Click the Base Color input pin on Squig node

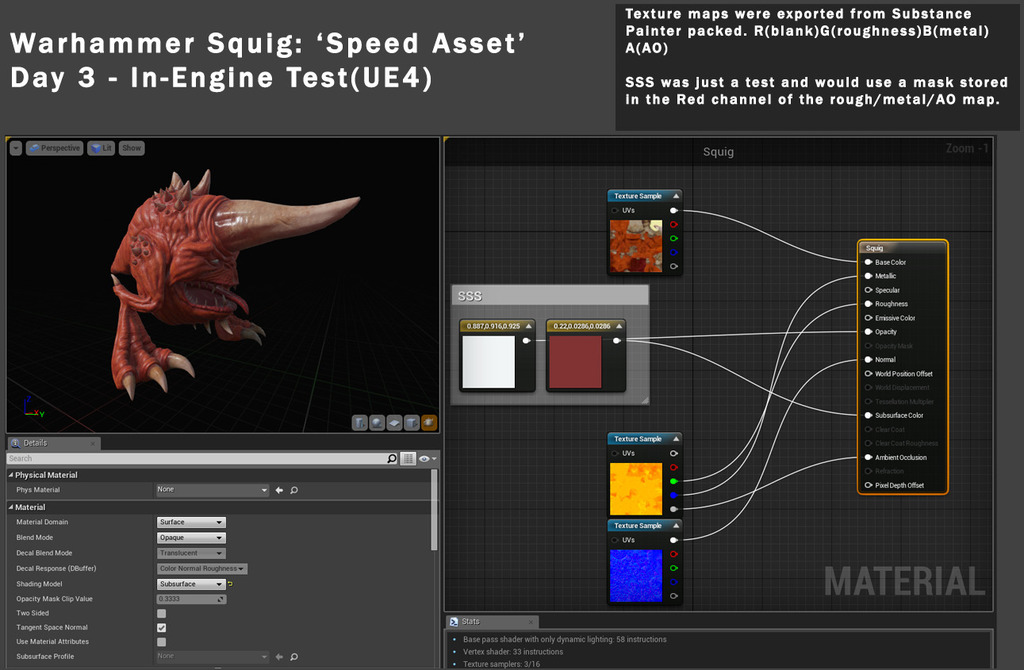869,262
